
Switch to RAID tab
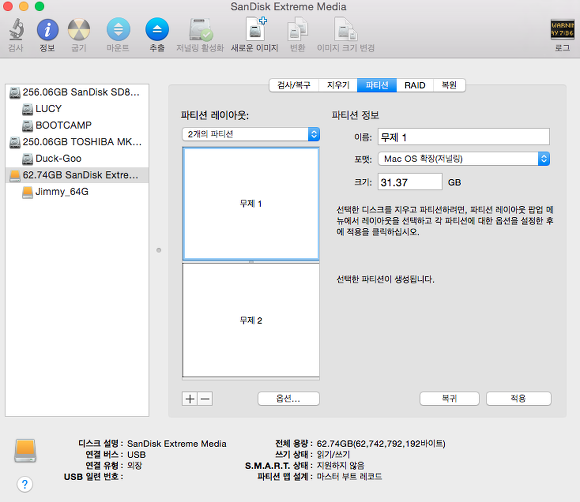(415, 85)
